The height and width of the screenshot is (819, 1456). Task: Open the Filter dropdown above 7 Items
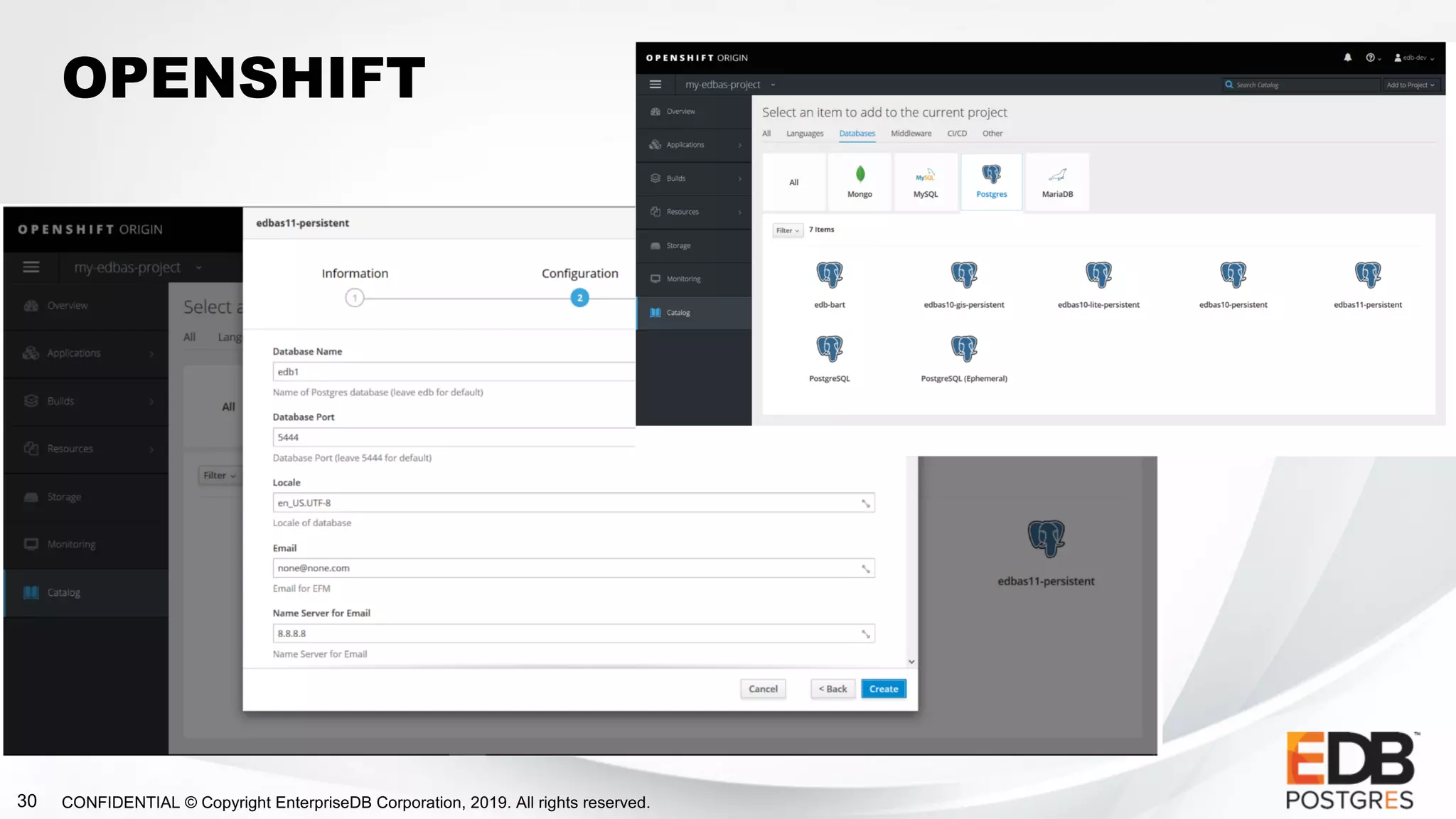[x=787, y=230]
